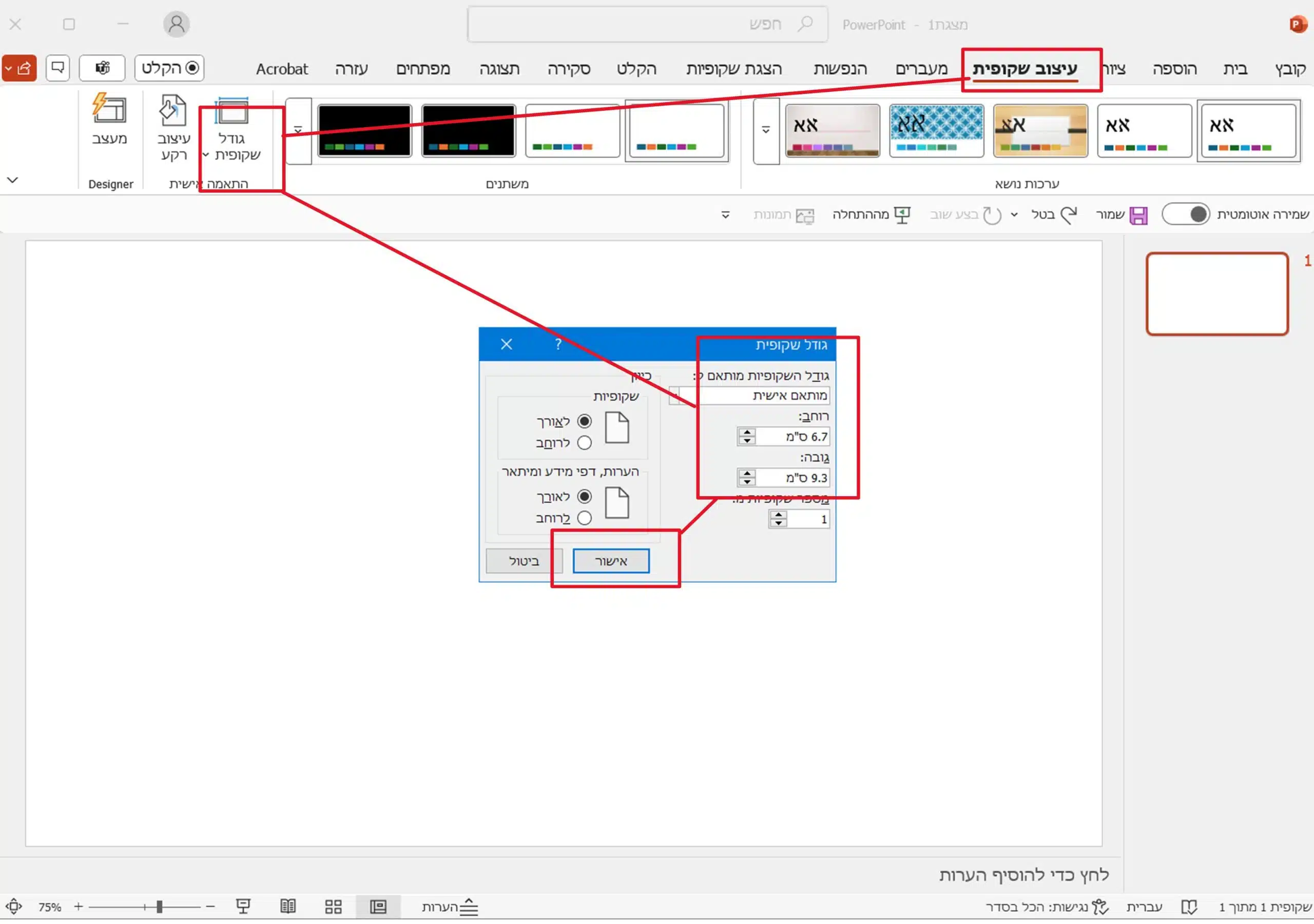The width and height of the screenshot is (1314, 924).
Task: Click the width (רוחב) field showing 6.7 ס"מ
Action: point(791,437)
